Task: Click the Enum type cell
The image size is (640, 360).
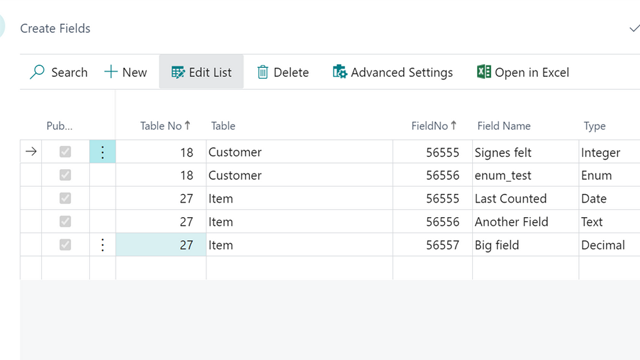Action: pyautogui.click(x=609, y=175)
